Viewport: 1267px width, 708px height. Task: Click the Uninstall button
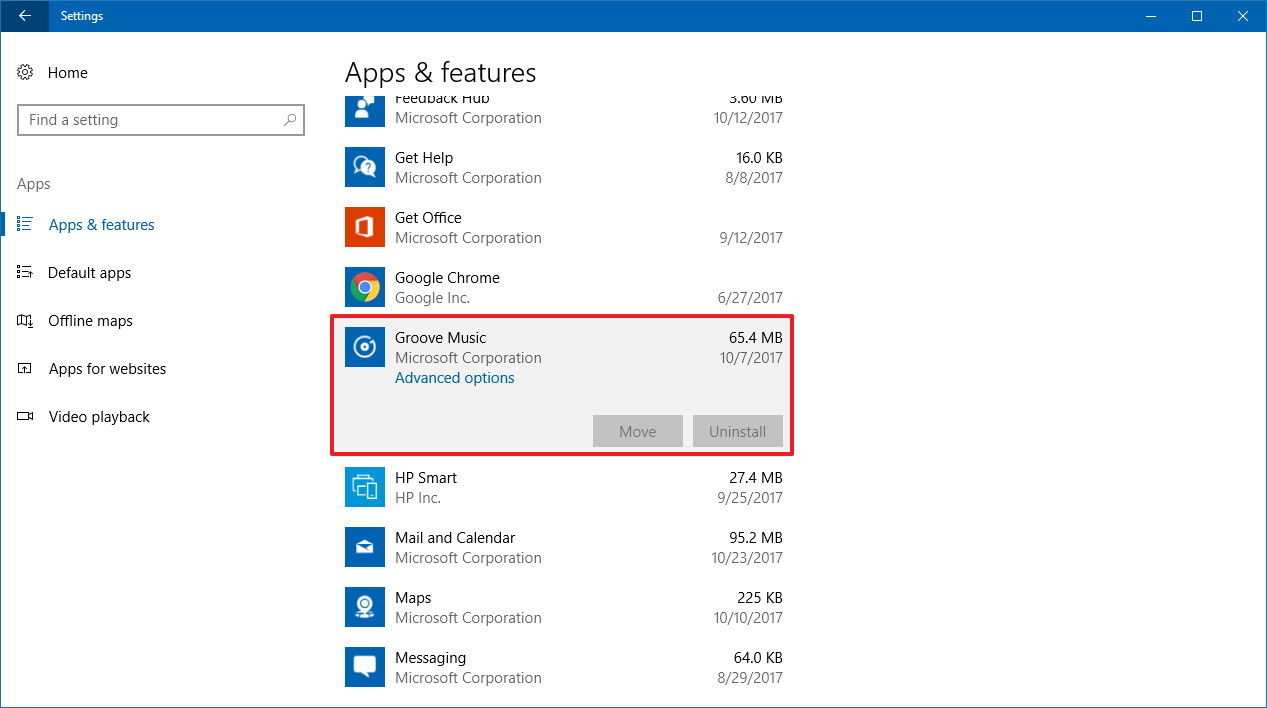point(737,432)
